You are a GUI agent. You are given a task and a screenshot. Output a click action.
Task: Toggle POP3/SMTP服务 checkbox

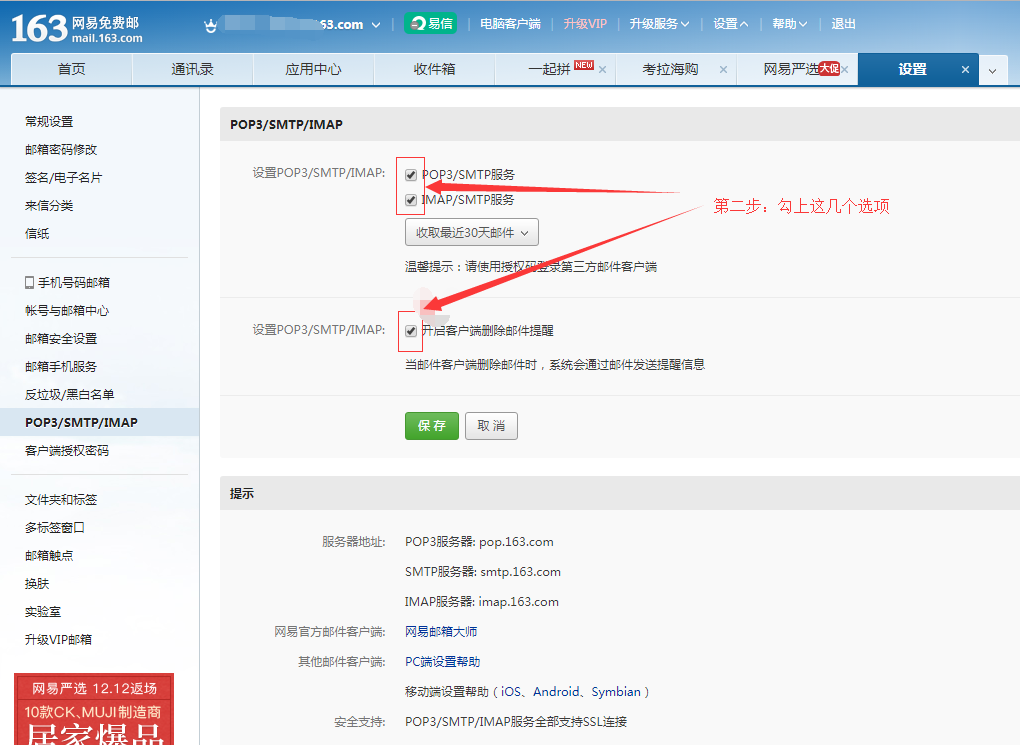click(410, 175)
